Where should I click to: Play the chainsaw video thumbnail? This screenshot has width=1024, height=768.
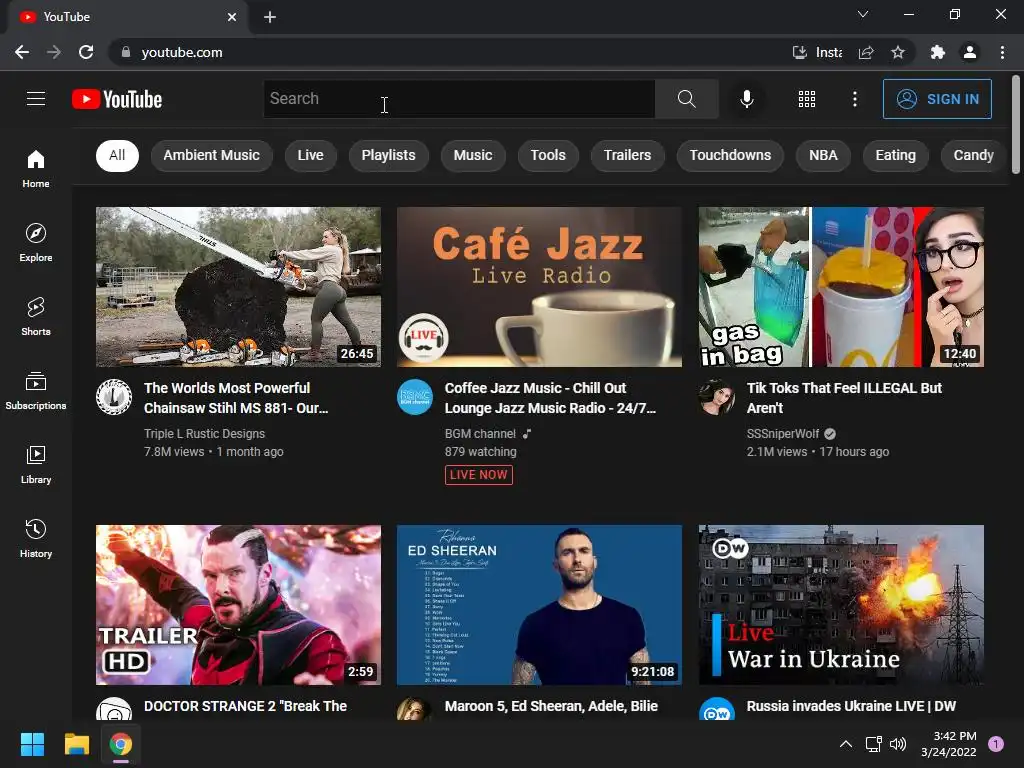tap(238, 287)
